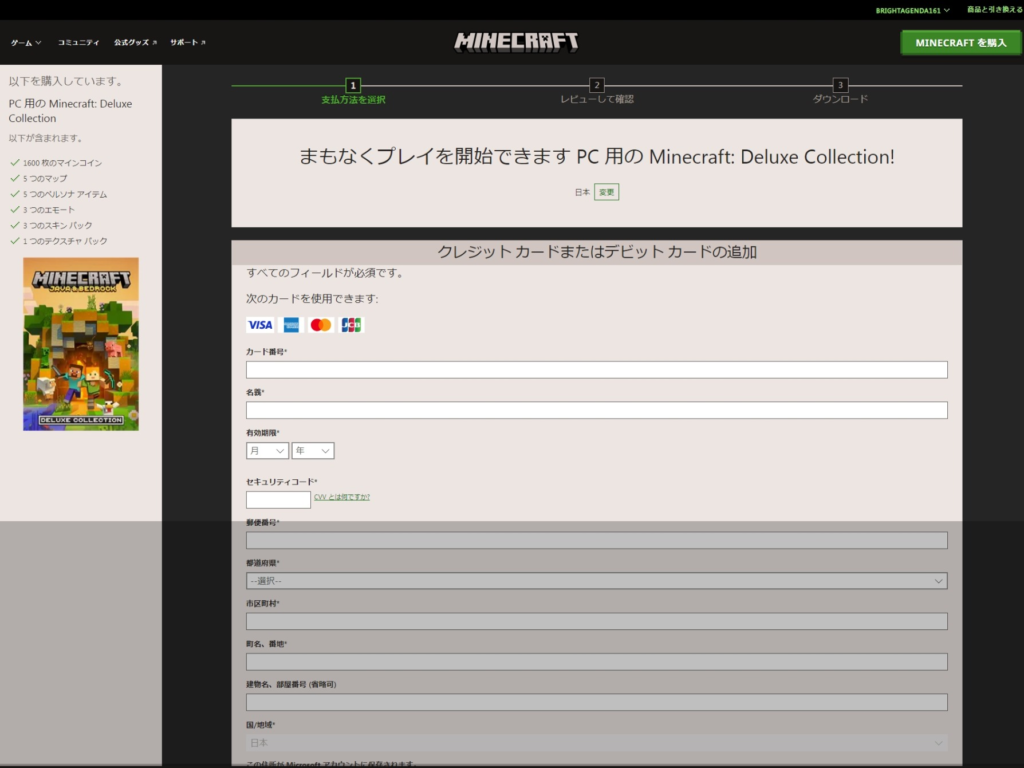
Task: Focus the カード番号 input field
Action: (x=597, y=370)
